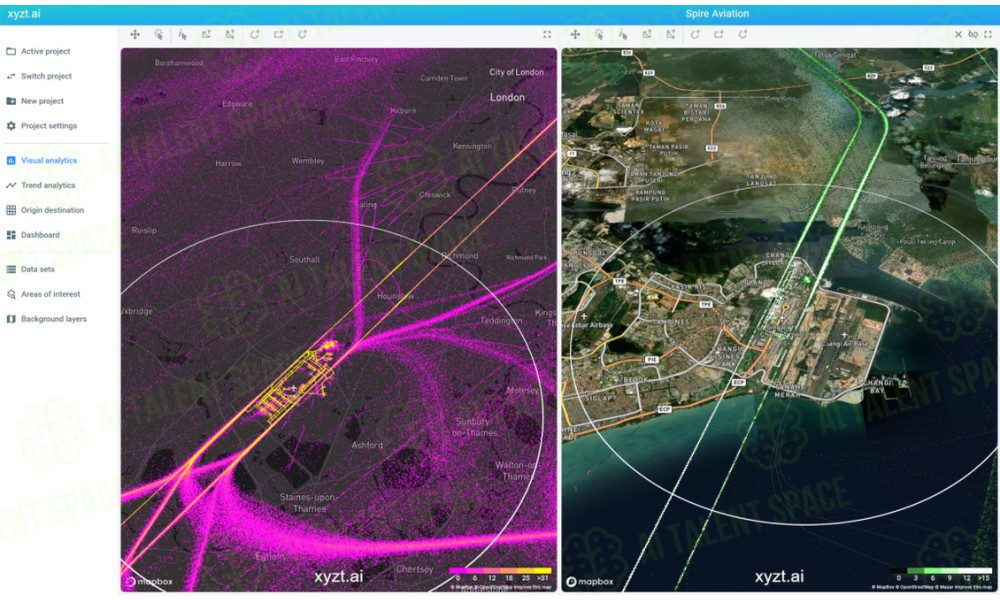Activate the info pointer tool in right toolbar
Screen dimensions: 1000x600
point(623,34)
